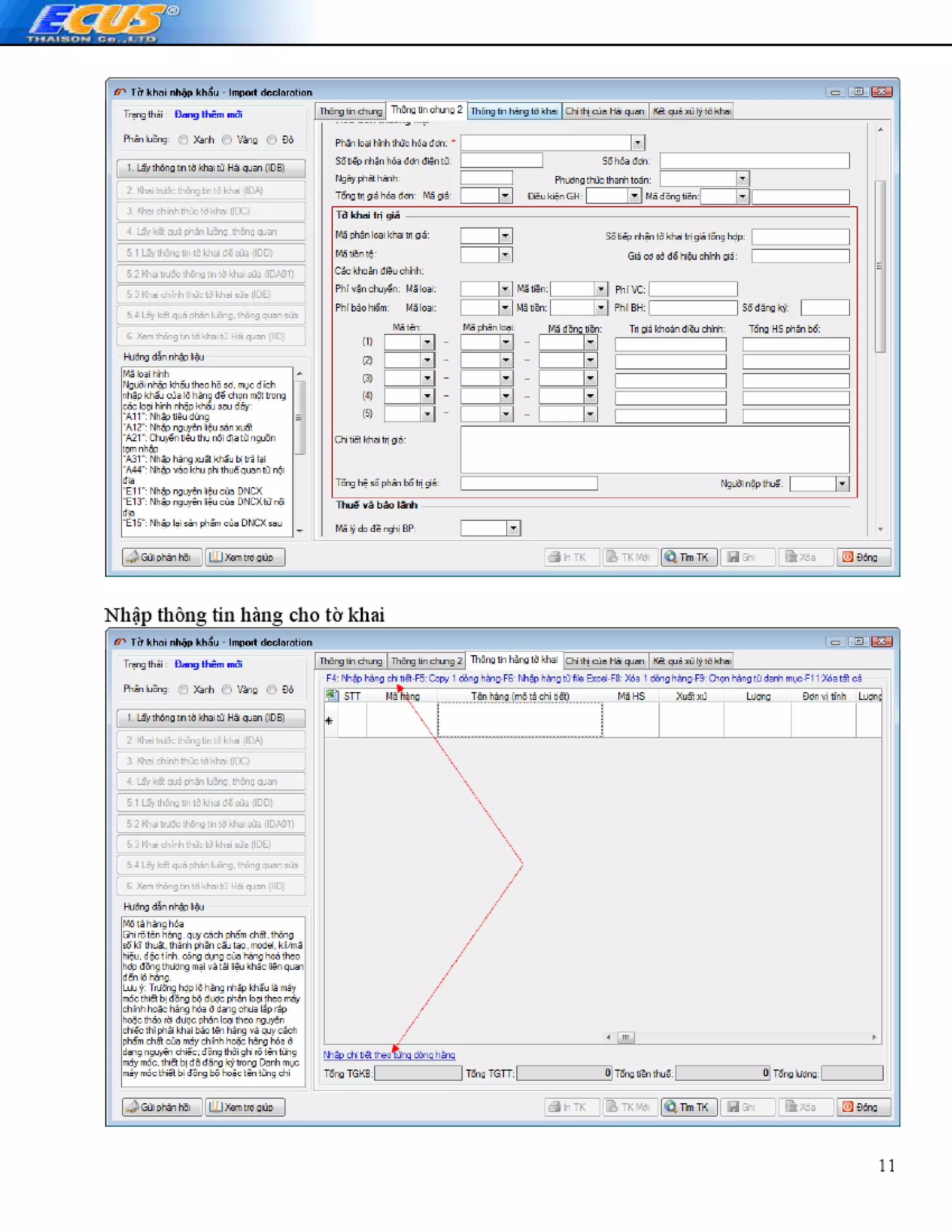Image resolution: width=952 pixels, height=1232 pixels.
Task: Expand Người nộp thuế dropdown
Action: 842,484
